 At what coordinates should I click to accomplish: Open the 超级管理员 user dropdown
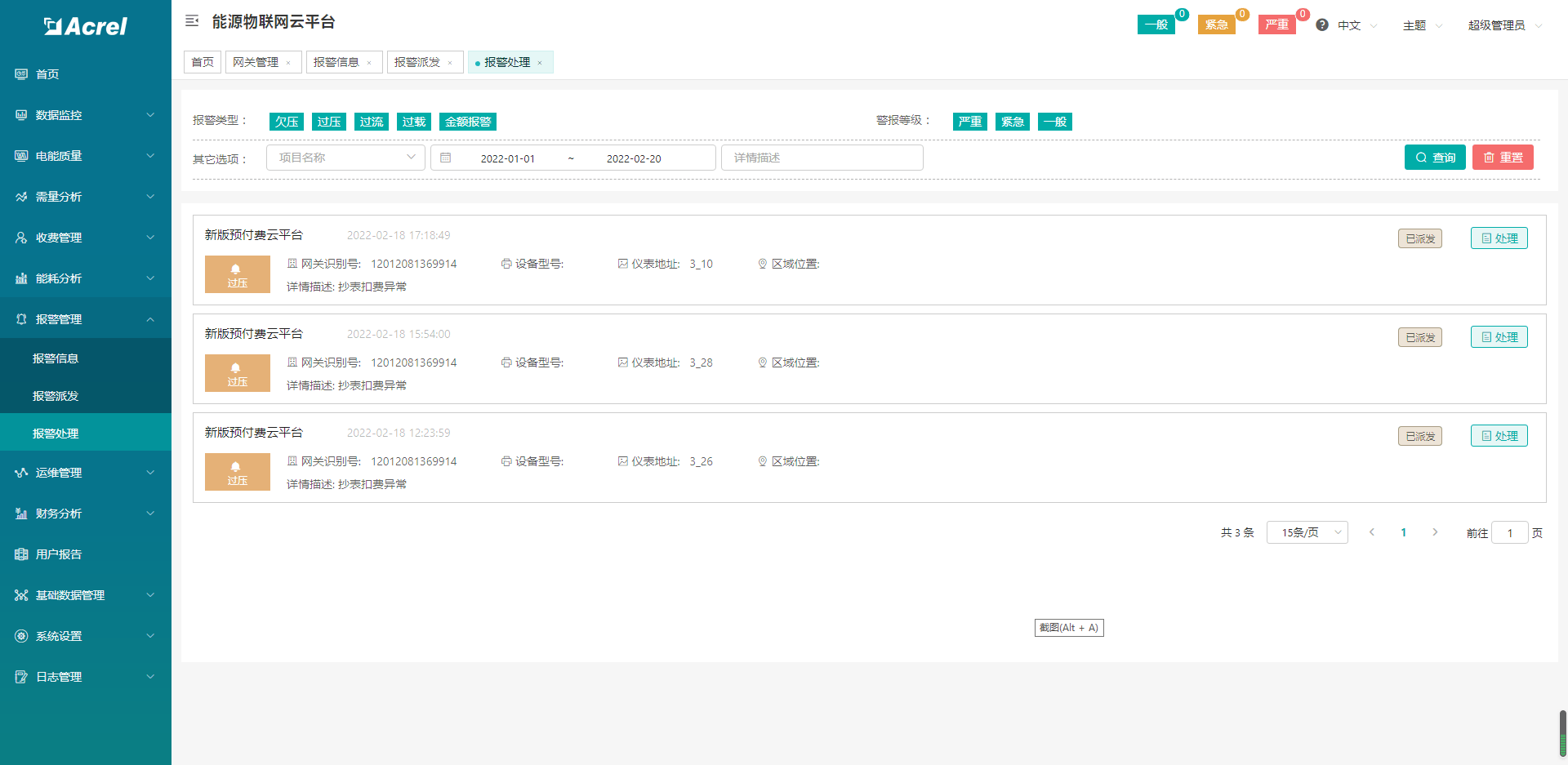pyautogui.click(x=1505, y=25)
